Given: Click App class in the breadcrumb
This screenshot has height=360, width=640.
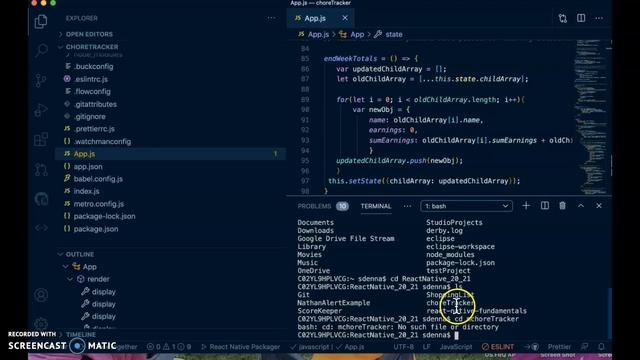Looking at the screenshot, I should tap(357, 34).
